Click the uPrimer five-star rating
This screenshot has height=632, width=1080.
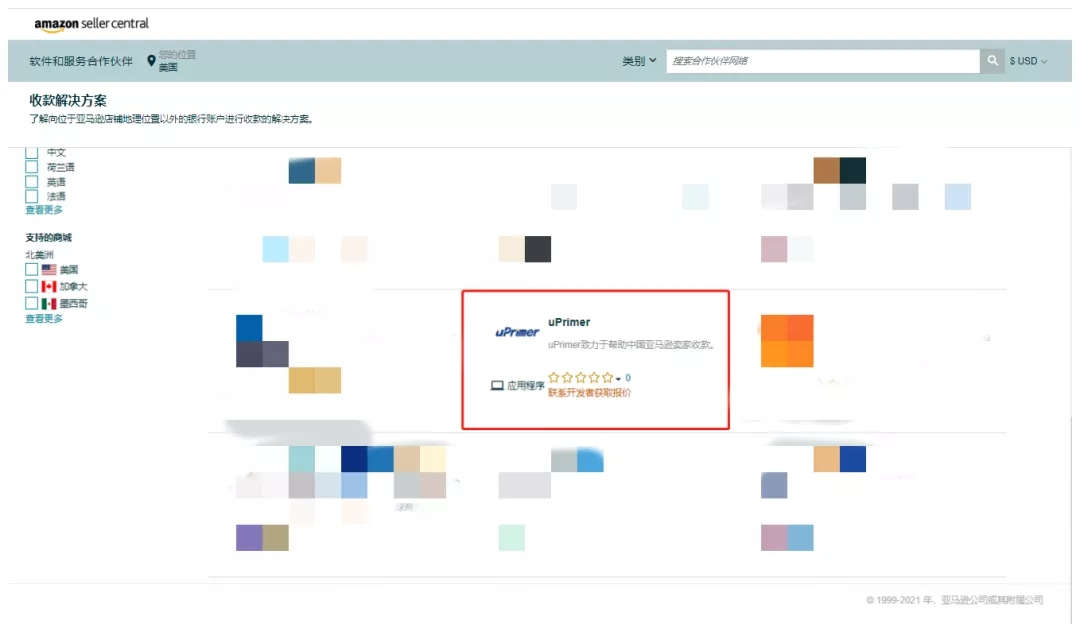tap(580, 377)
